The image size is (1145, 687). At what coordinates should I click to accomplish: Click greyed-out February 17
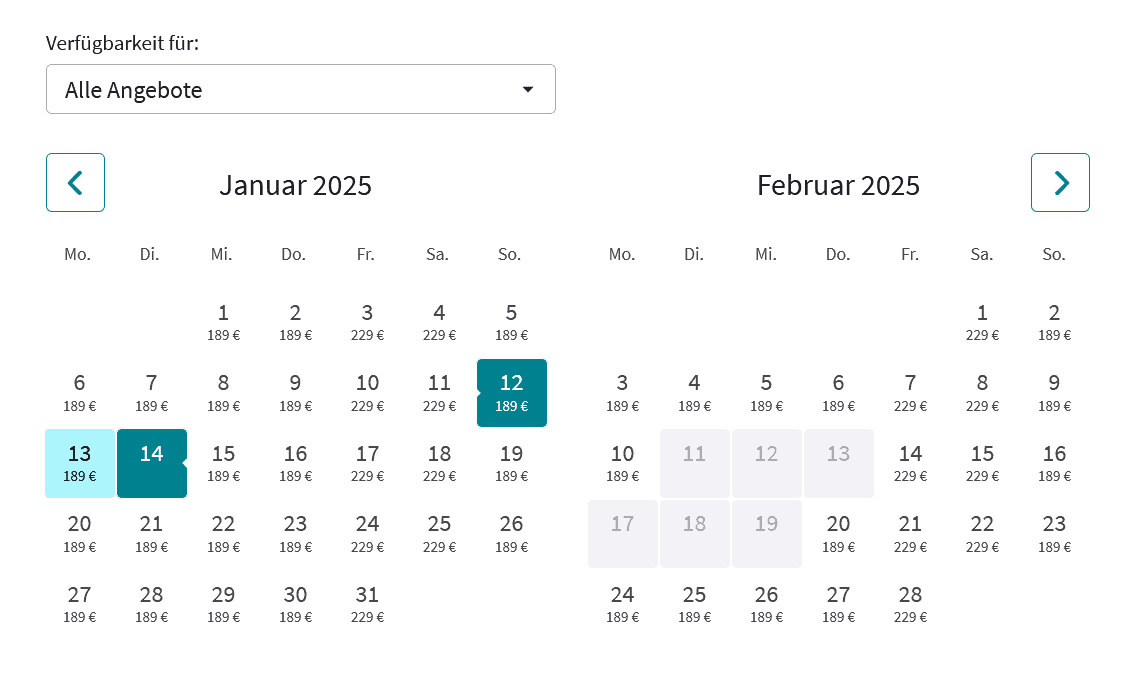coord(622,533)
